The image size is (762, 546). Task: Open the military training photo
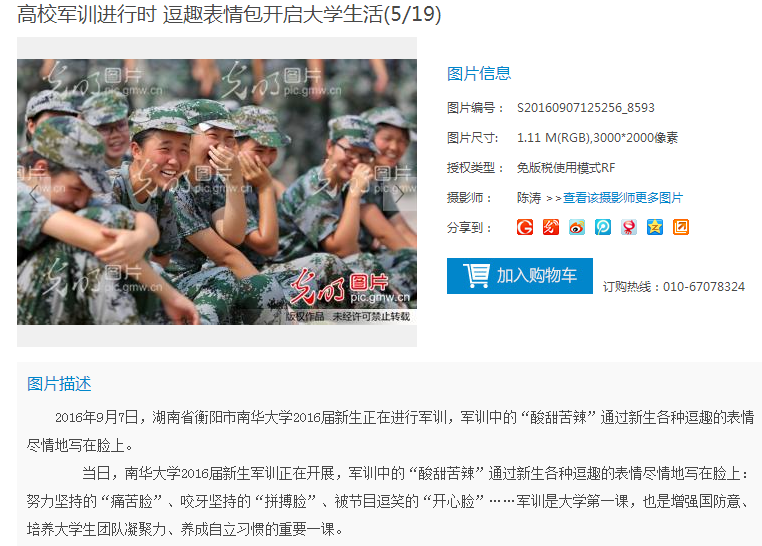click(x=217, y=192)
